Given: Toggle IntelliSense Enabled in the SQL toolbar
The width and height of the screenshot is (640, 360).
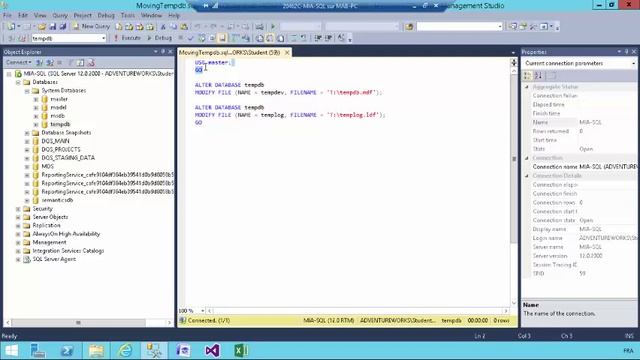Looking at the screenshot, I should click(222, 38).
